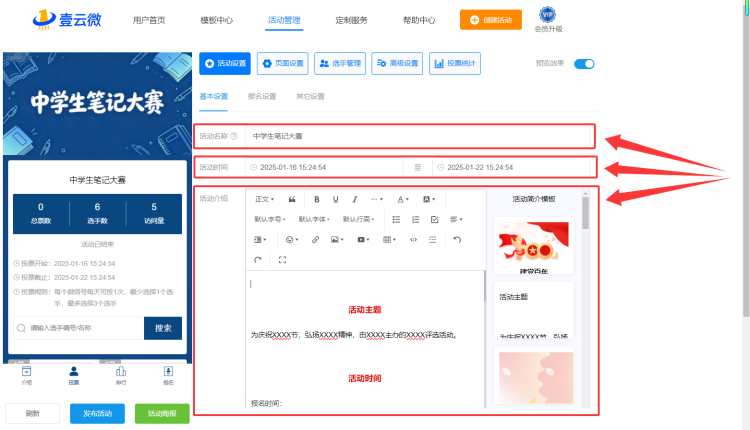Click the start time field 2025-01-16 15:24:54
The height and width of the screenshot is (430, 750).
click(324, 167)
